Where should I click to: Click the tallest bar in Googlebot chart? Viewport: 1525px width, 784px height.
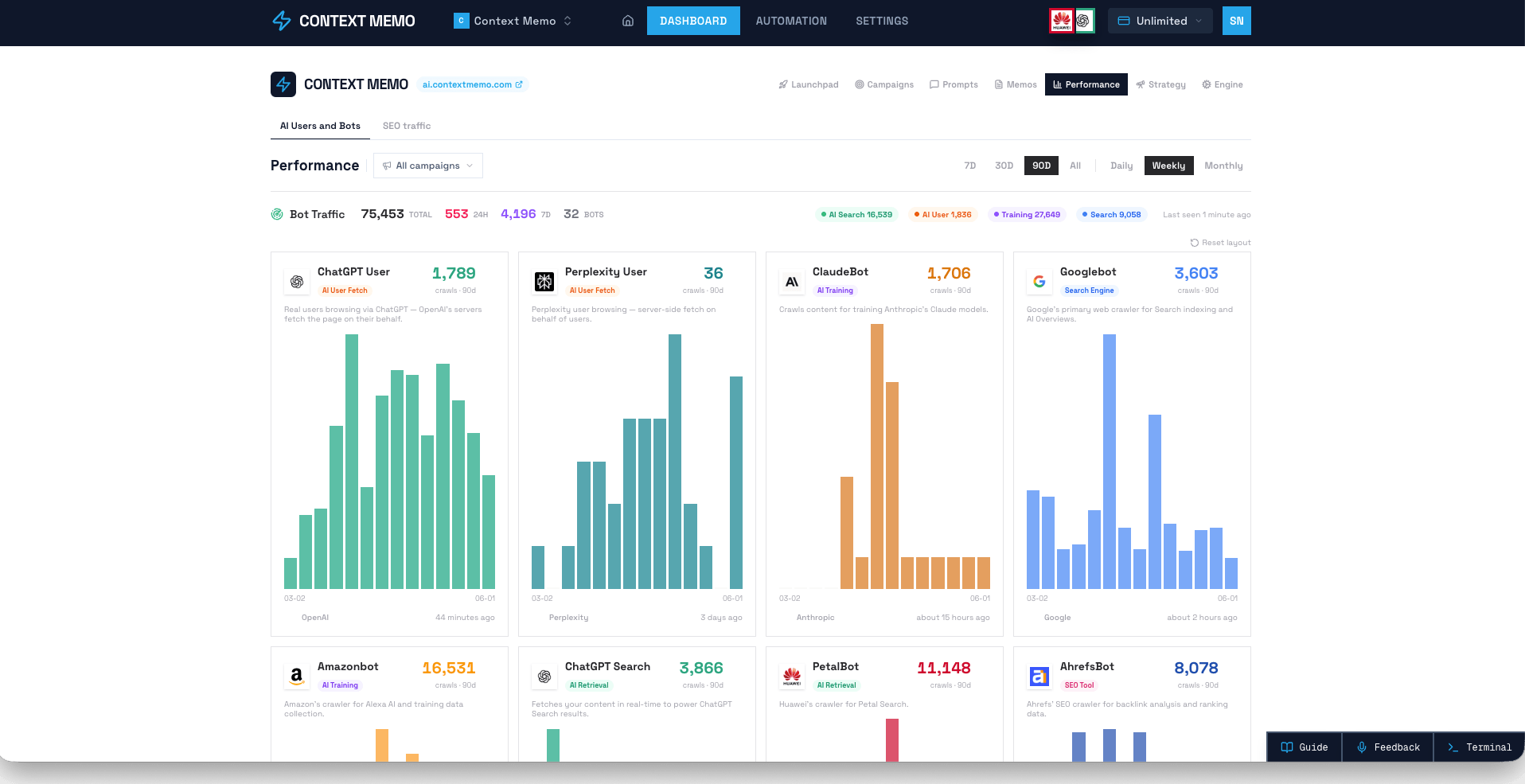tap(1110, 462)
